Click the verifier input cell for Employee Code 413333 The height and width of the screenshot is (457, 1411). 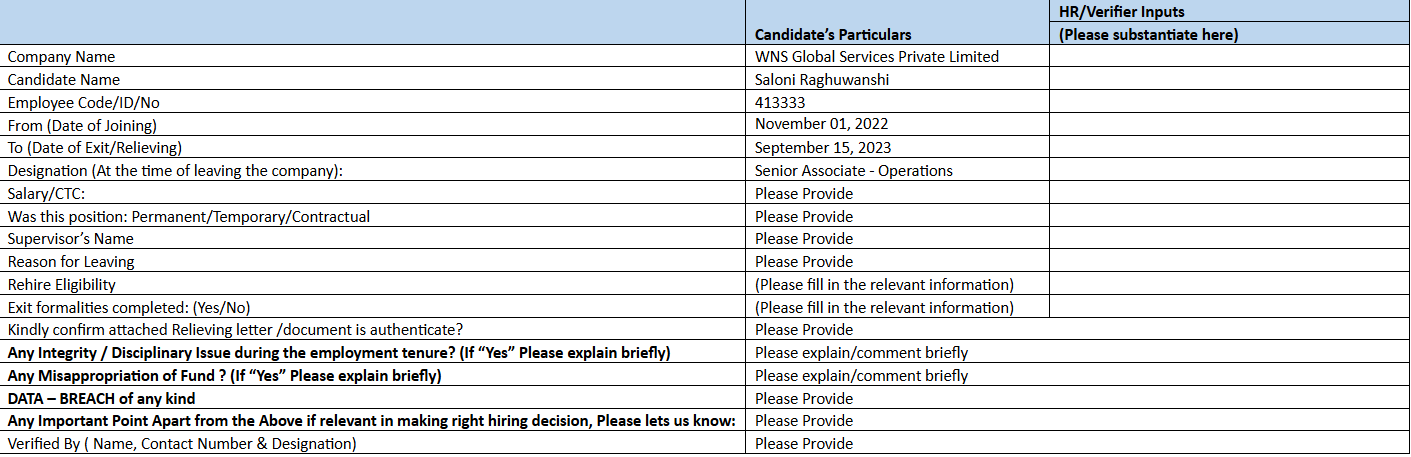1229,102
